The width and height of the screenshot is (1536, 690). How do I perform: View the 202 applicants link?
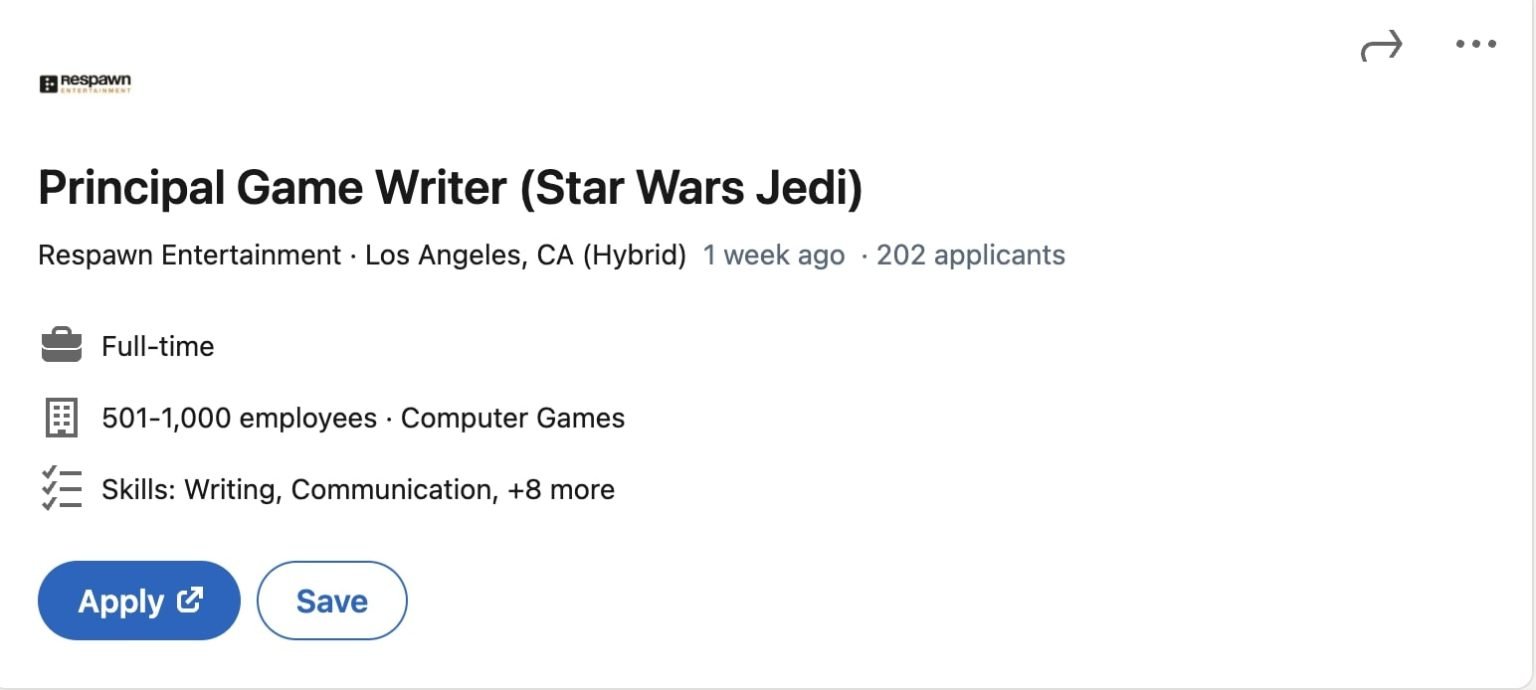pyautogui.click(x=970, y=255)
